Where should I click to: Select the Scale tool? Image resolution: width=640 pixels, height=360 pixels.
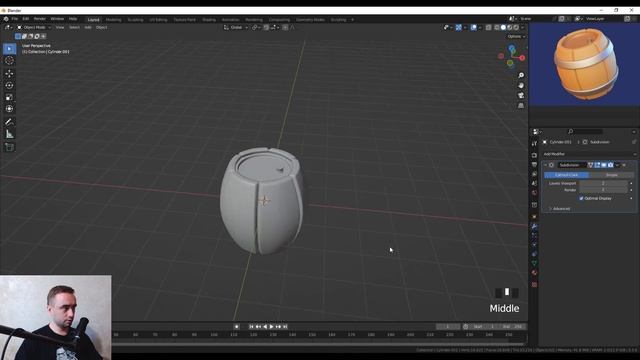pyautogui.click(x=9, y=97)
